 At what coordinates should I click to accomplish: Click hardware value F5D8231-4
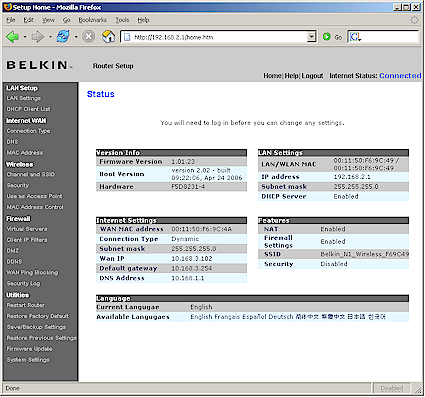(x=188, y=187)
